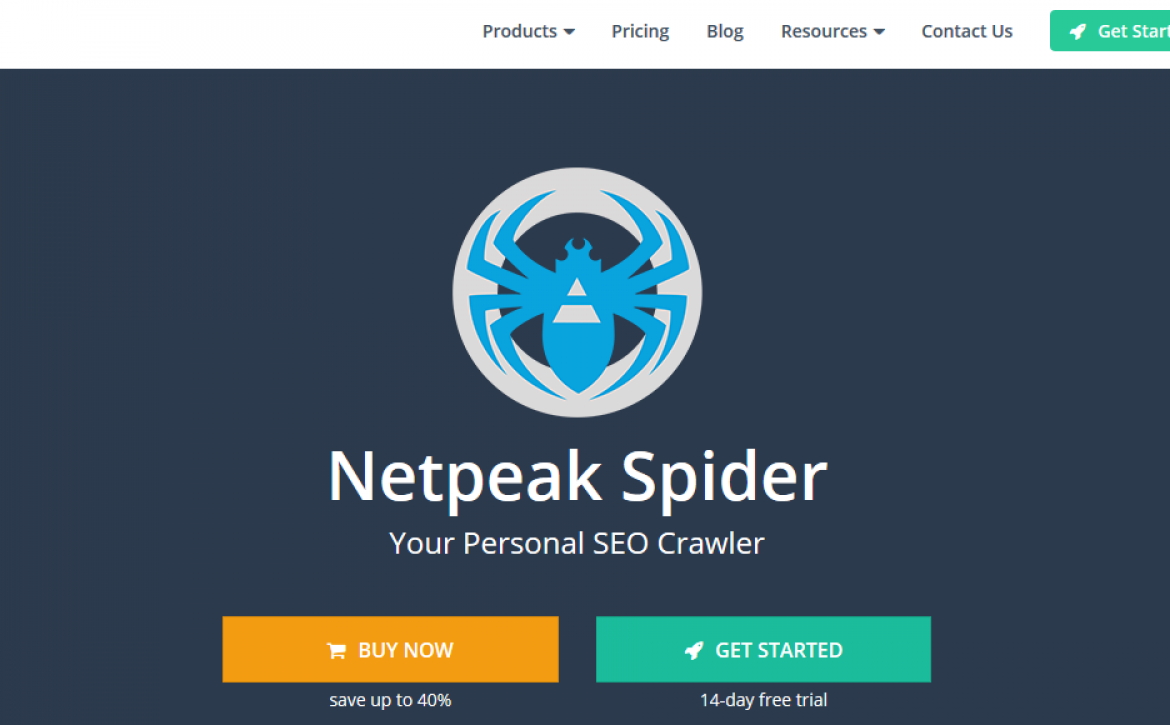The image size is (1170, 725).
Task: Click the orange BUY NOW button
Action: pos(390,649)
